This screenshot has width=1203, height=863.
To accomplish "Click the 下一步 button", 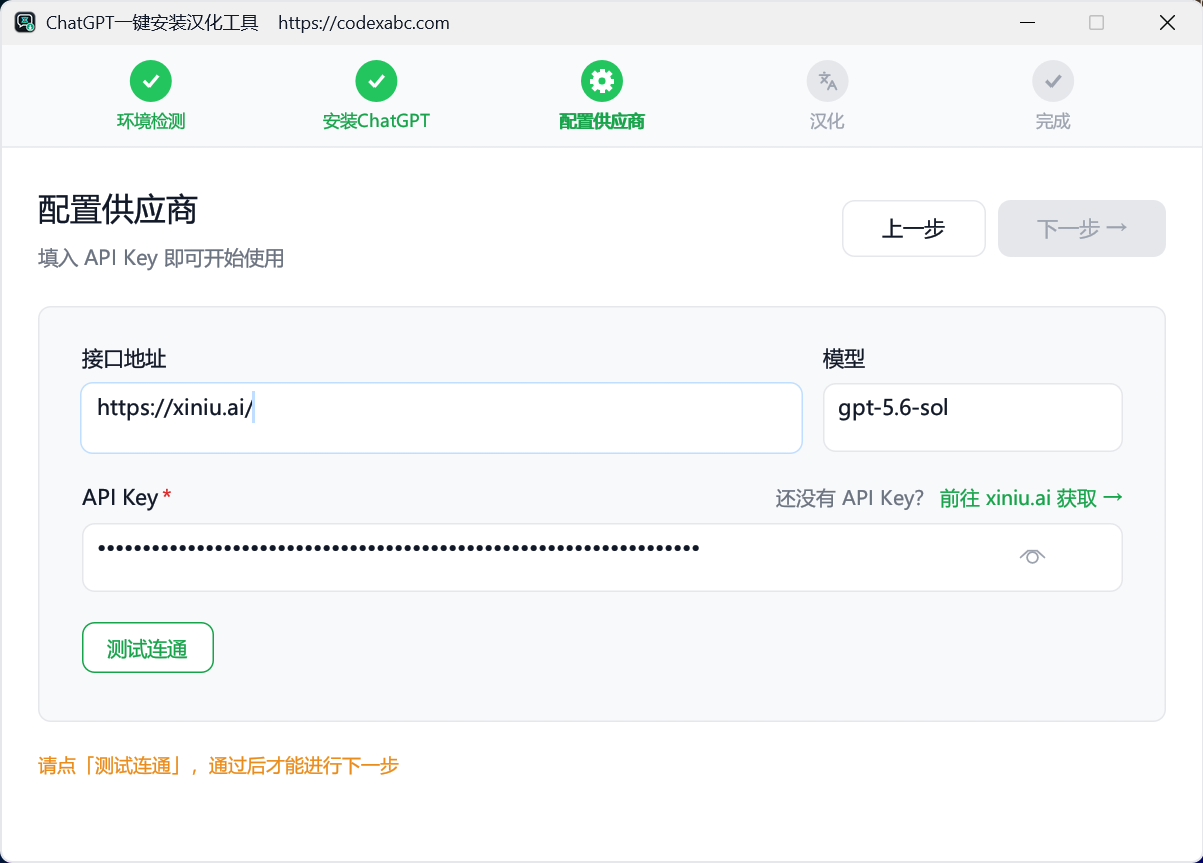I will tap(1082, 229).
